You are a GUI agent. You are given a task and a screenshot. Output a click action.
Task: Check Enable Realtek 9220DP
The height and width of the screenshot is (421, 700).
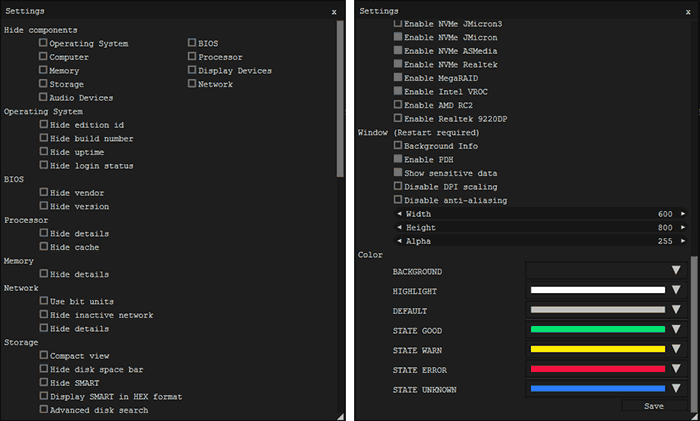[x=398, y=118]
